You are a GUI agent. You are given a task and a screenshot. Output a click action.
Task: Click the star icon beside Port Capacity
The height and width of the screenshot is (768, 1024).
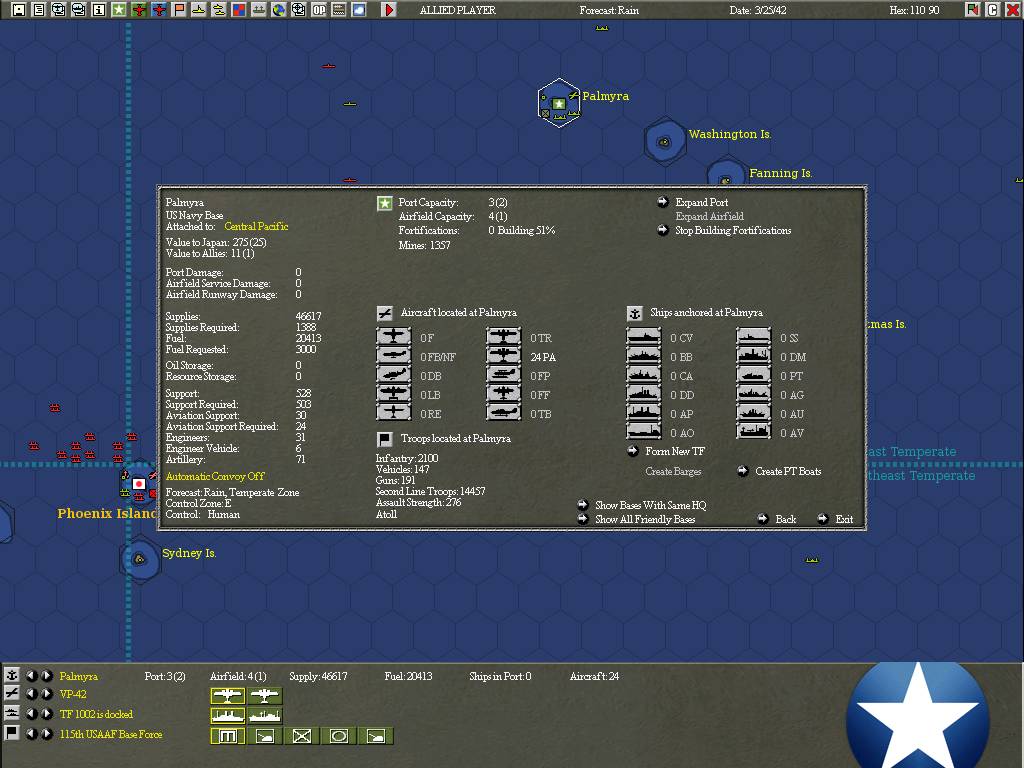coord(385,204)
